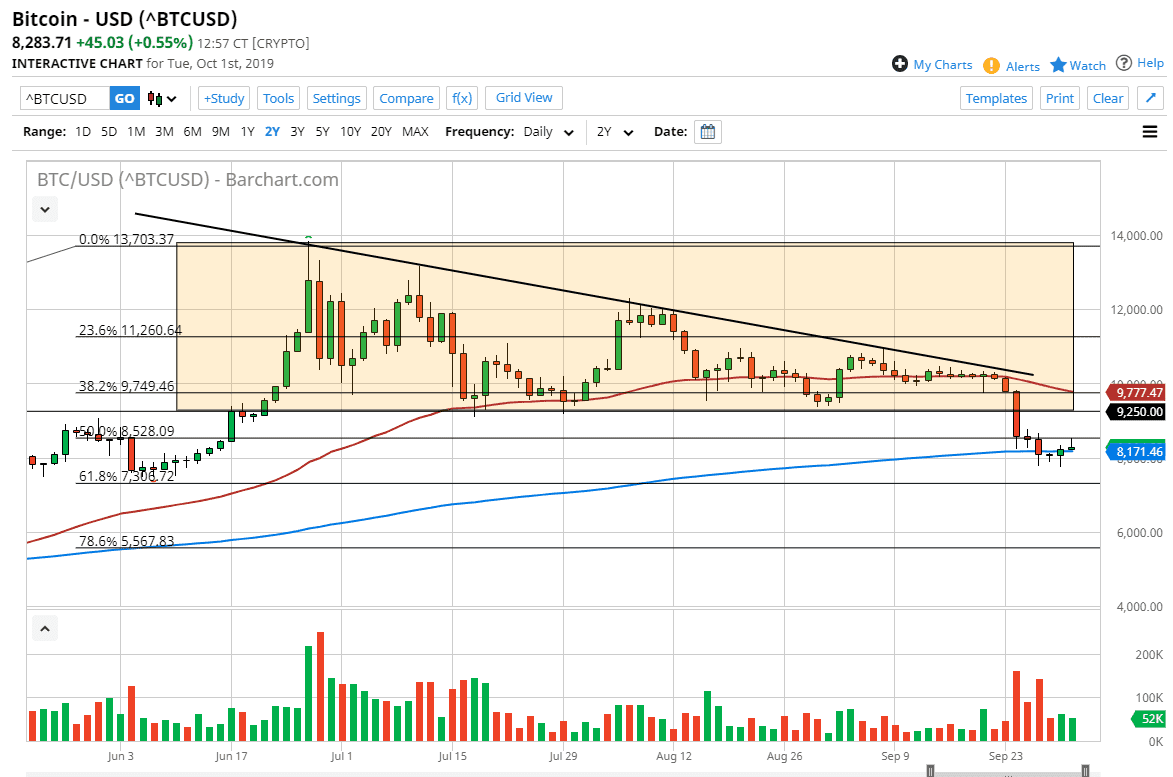
Task: Expand the 2Y zoom dropdown
Action: [614, 131]
